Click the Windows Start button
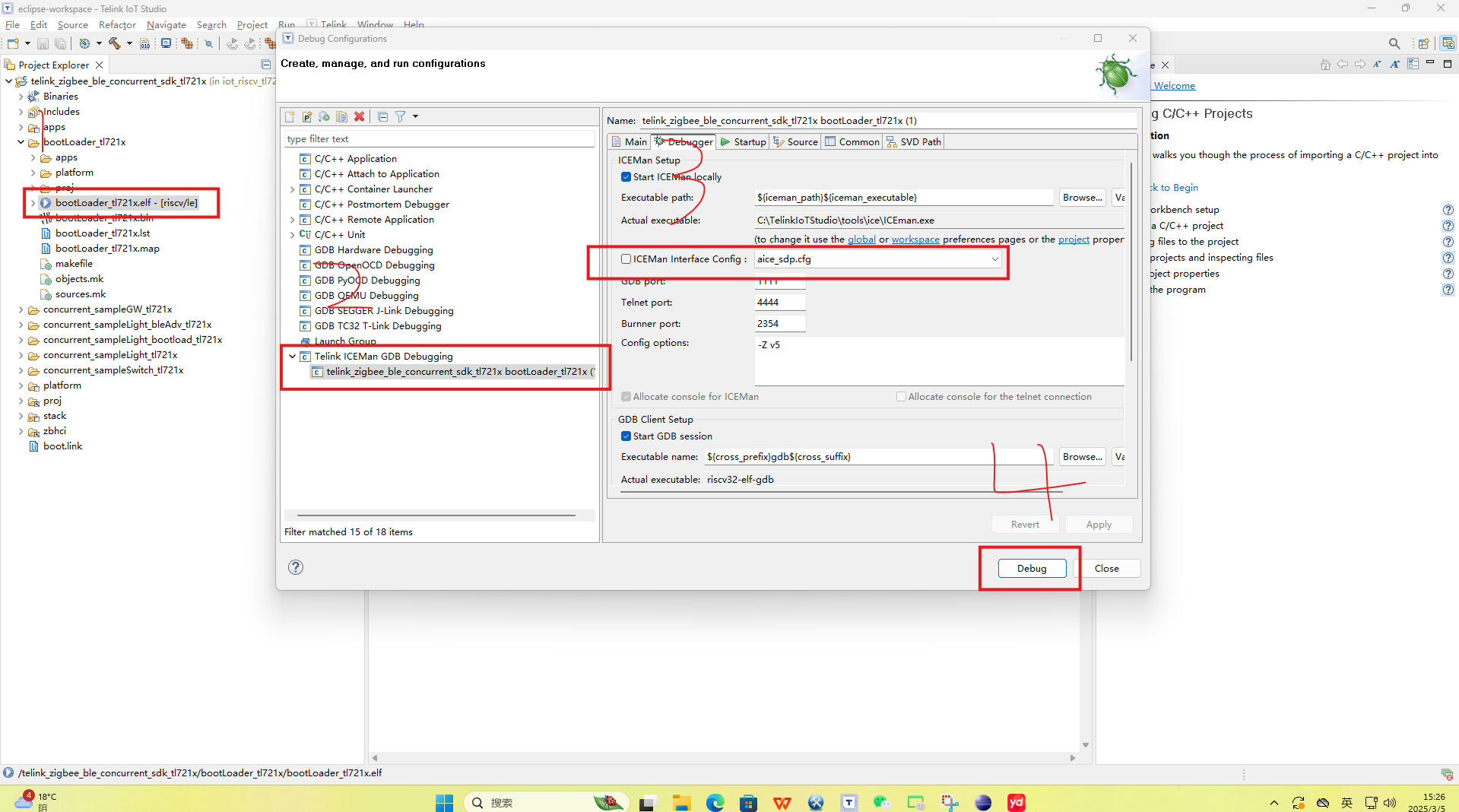This screenshot has height=812, width=1459. tap(444, 802)
